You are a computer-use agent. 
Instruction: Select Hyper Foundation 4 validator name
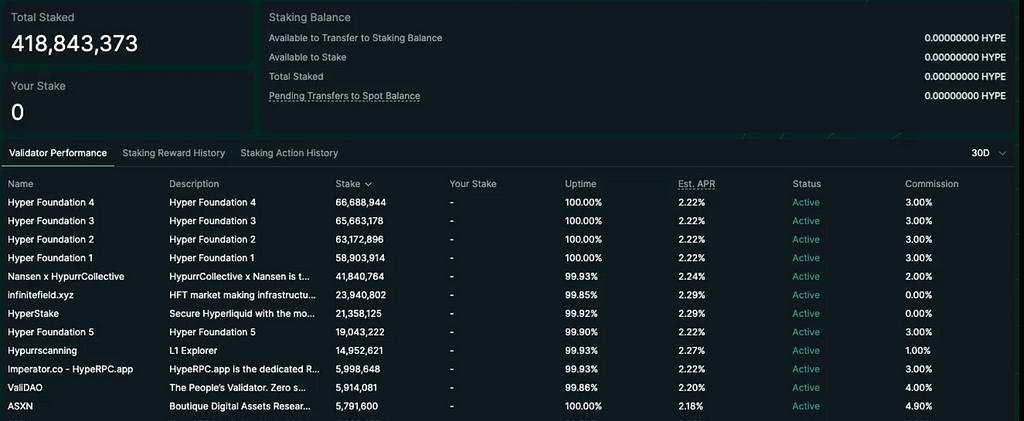51,202
